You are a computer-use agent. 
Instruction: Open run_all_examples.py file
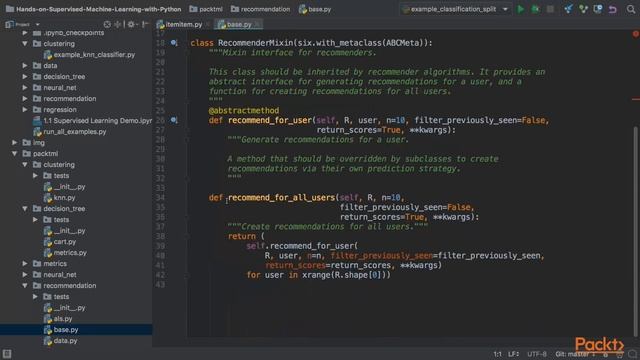pos(70,132)
